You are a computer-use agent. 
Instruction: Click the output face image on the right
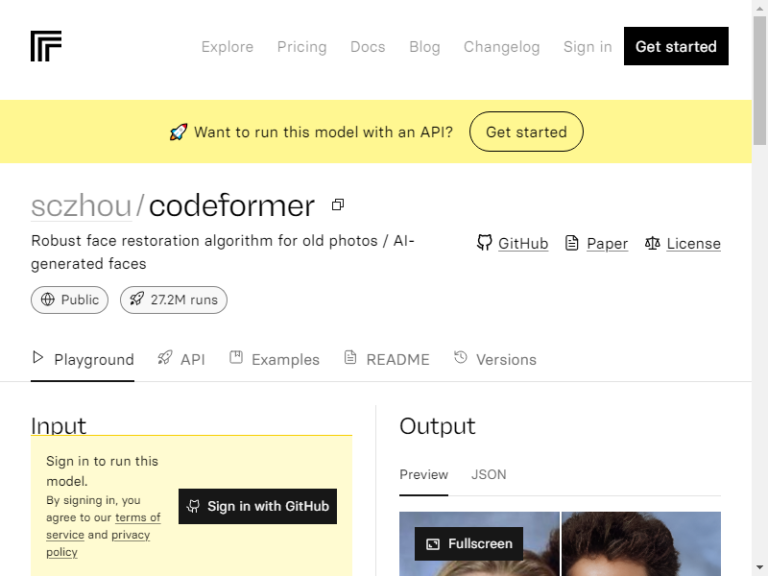tap(641, 544)
